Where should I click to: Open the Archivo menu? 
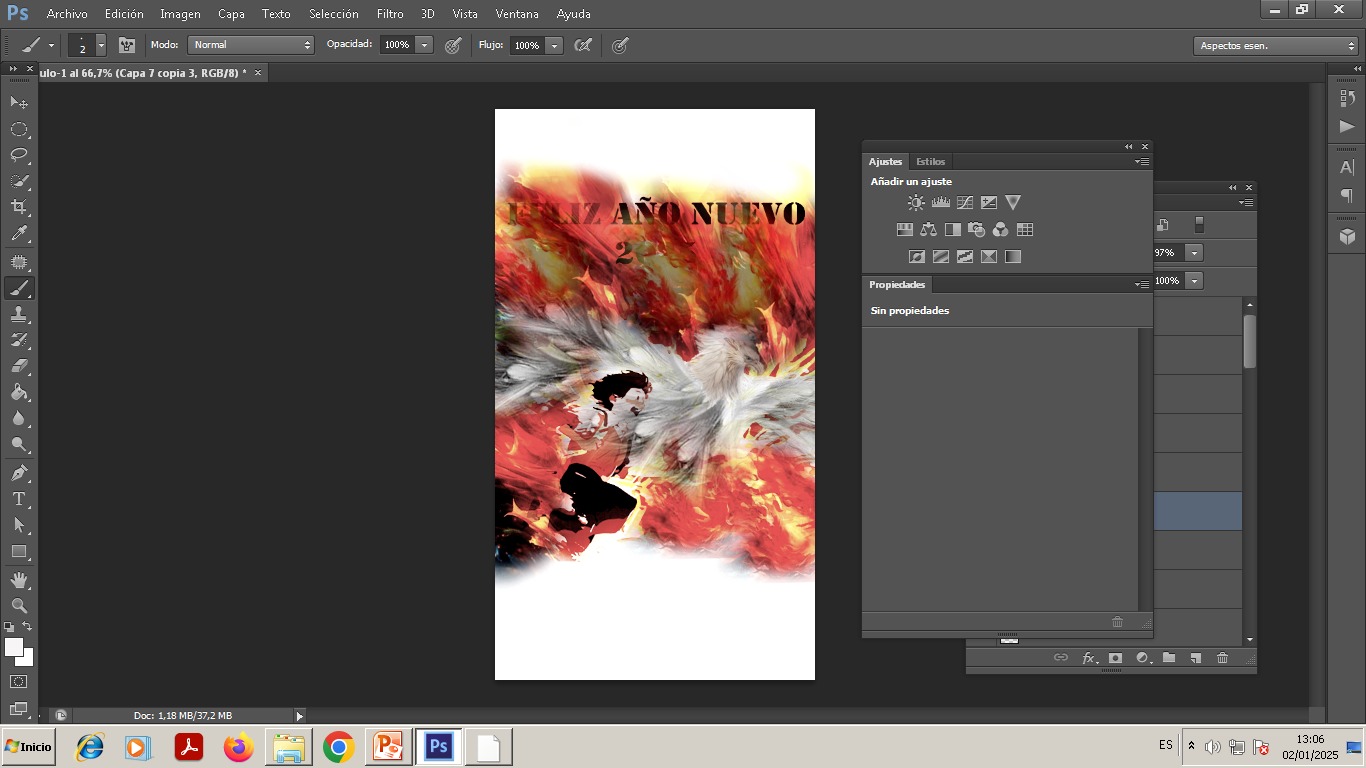click(67, 14)
